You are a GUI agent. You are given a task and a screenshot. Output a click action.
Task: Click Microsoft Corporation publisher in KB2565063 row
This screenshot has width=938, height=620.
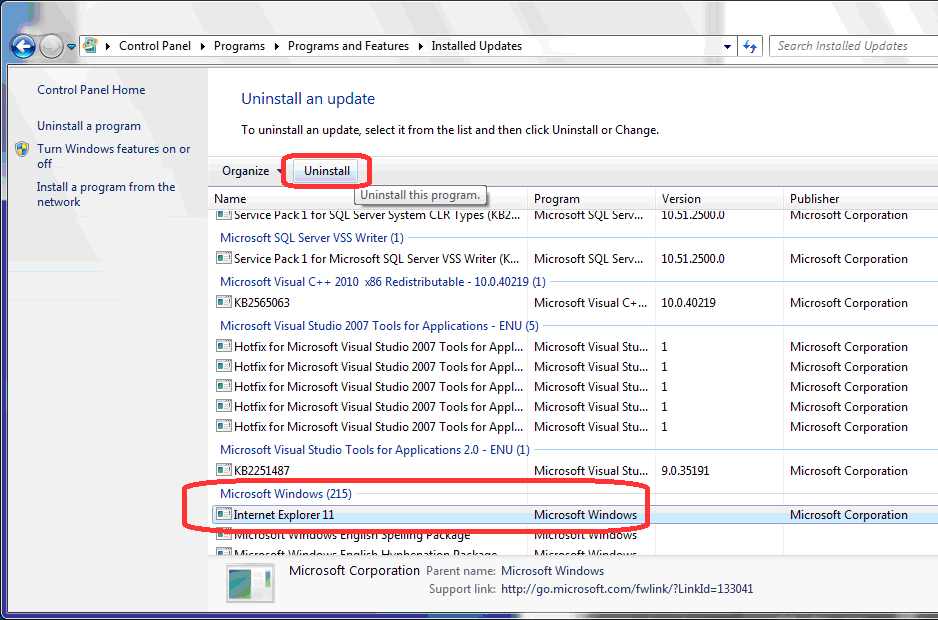tap(848, 303)
